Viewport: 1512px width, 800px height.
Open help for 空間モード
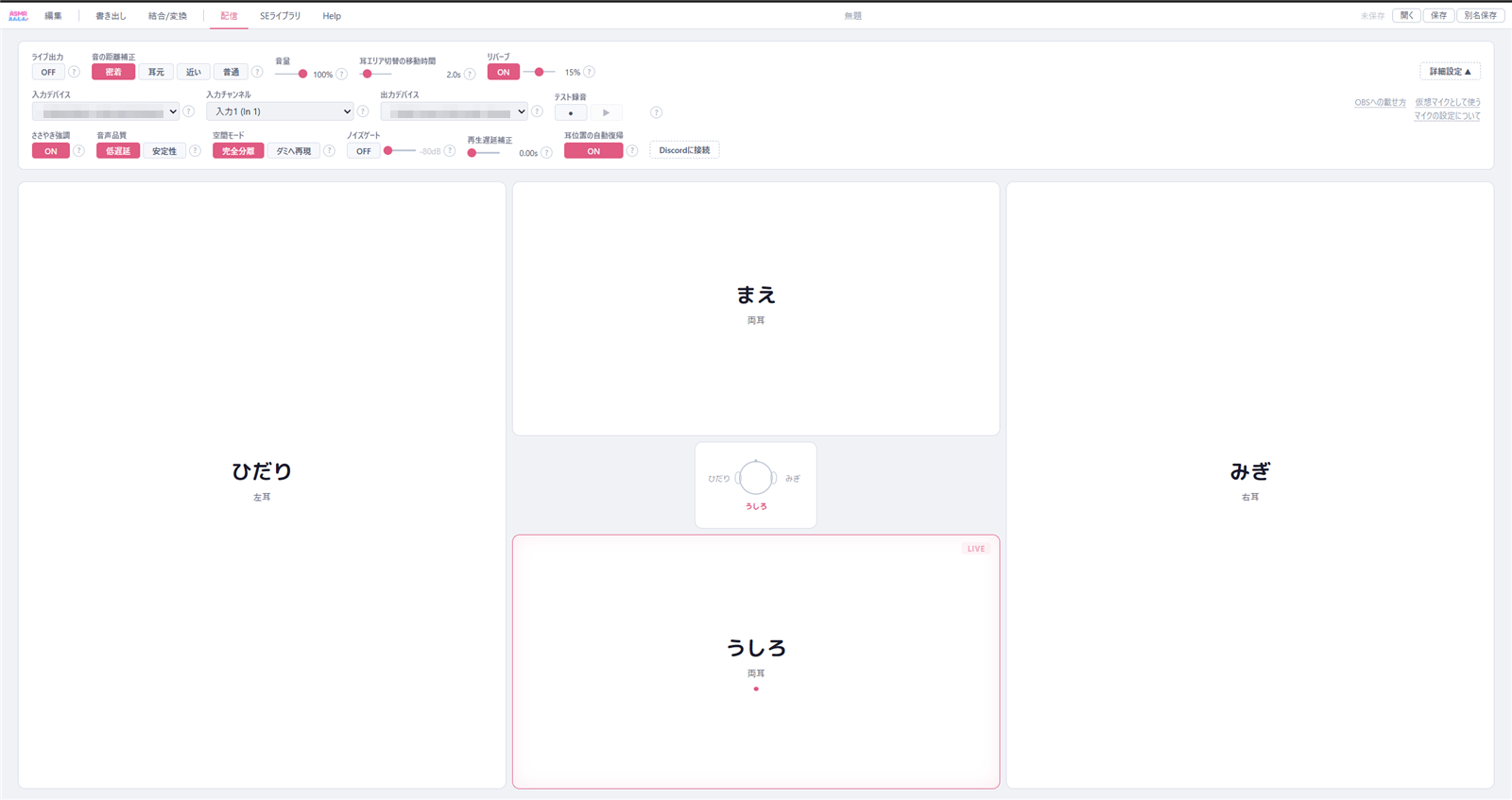pyautogui.click(x=329, y=151)
